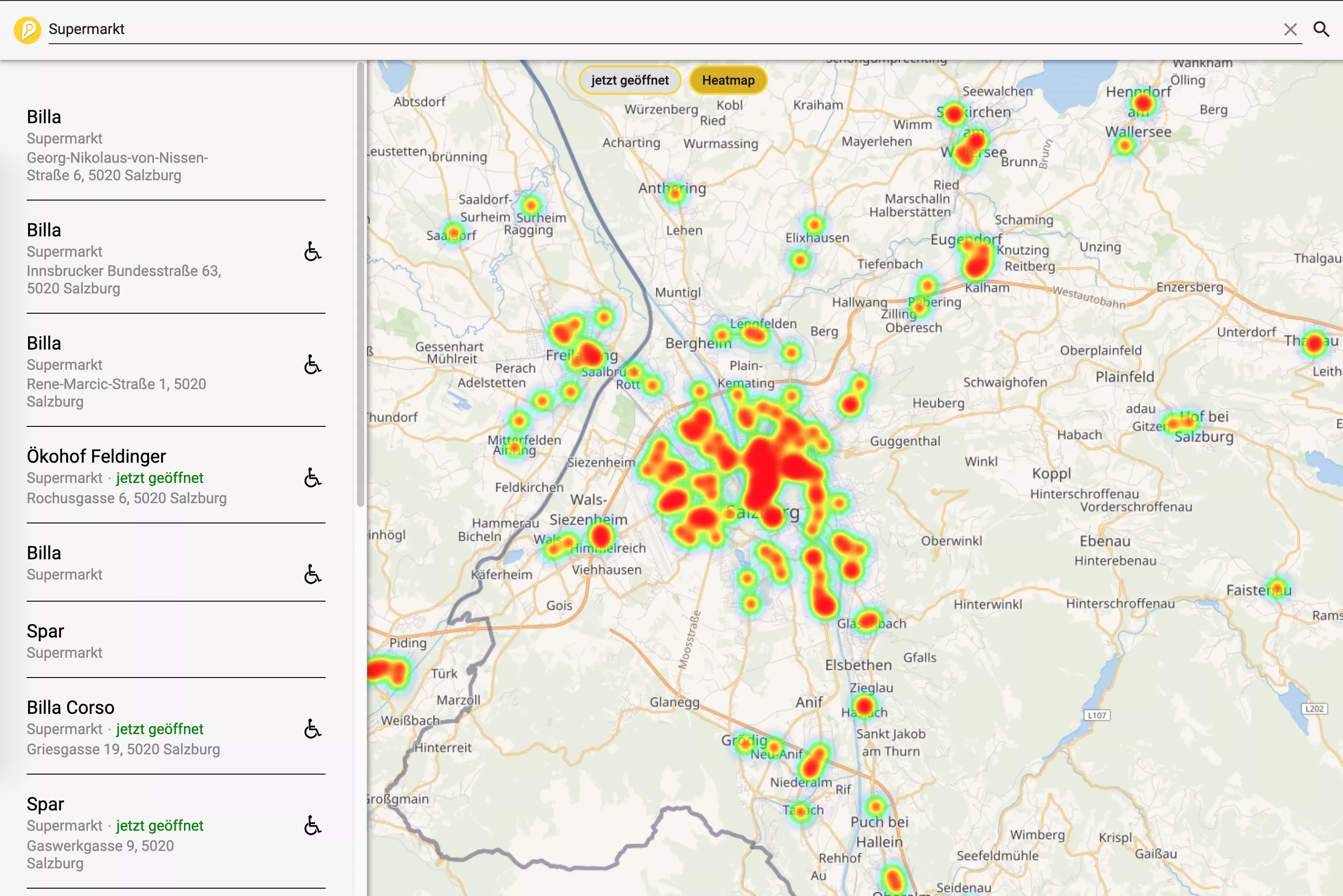The width and height of the screenshot is (1343, 896).
Task: Click into the Supermarkt search field
Action: coord(628,29)
